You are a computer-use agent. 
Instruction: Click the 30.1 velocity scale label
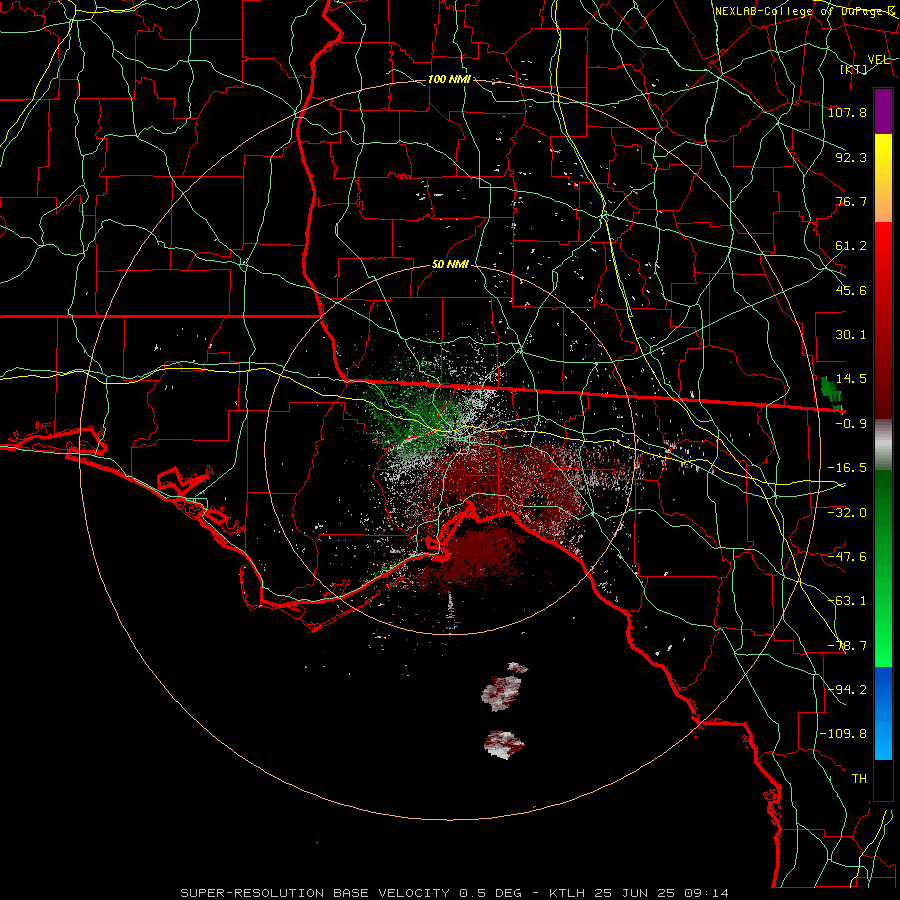click(851, 335)
